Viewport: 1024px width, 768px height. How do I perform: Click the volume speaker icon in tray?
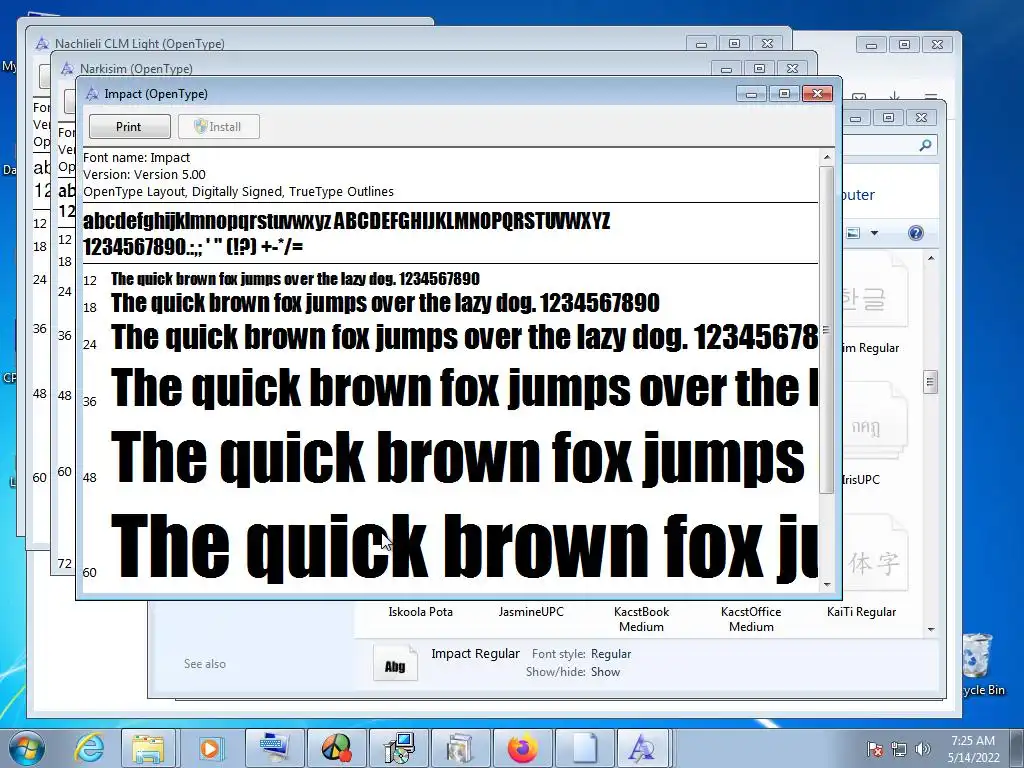click(923, 749)
